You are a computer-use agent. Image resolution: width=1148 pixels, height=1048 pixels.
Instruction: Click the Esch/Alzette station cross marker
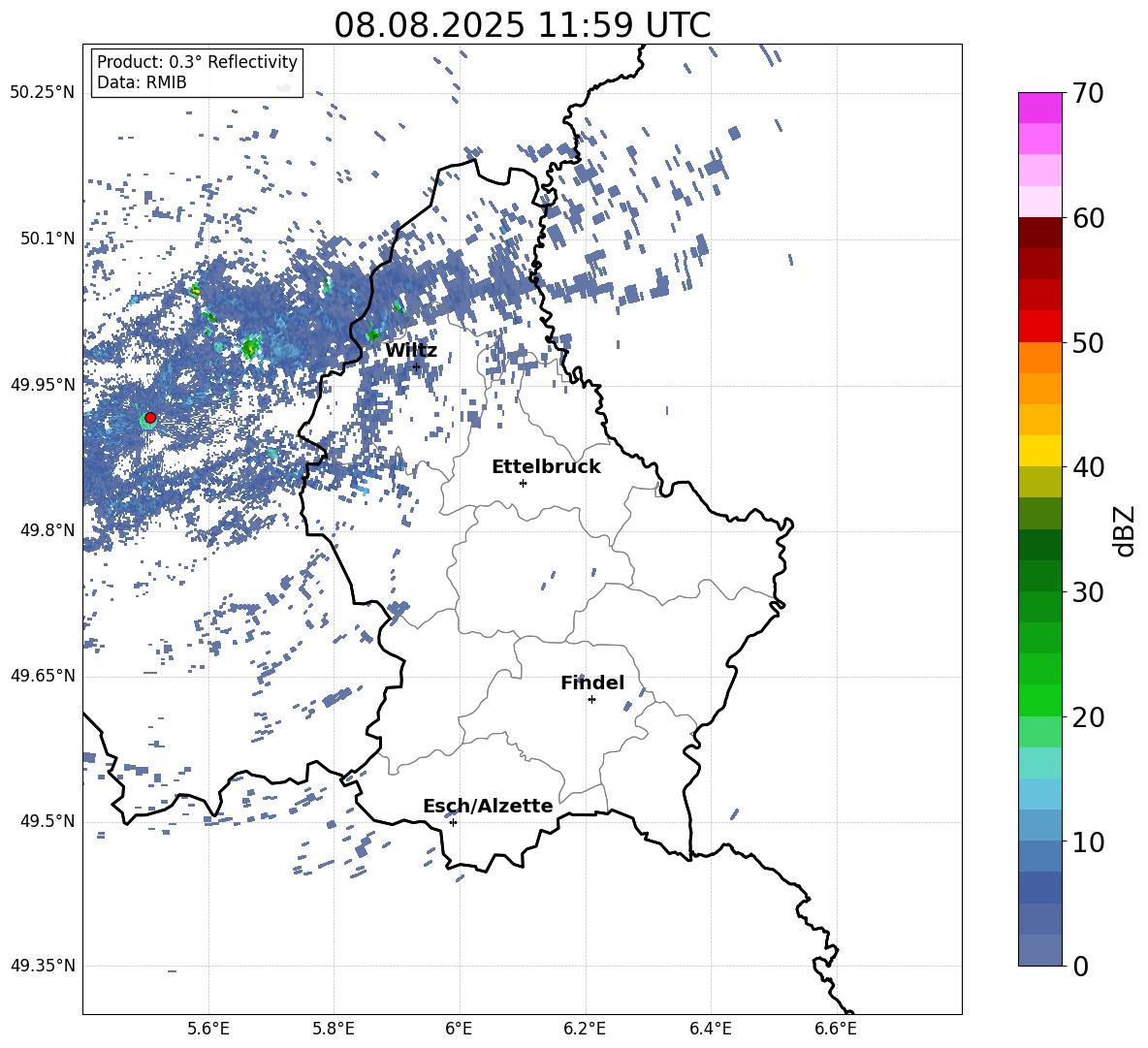453,822
